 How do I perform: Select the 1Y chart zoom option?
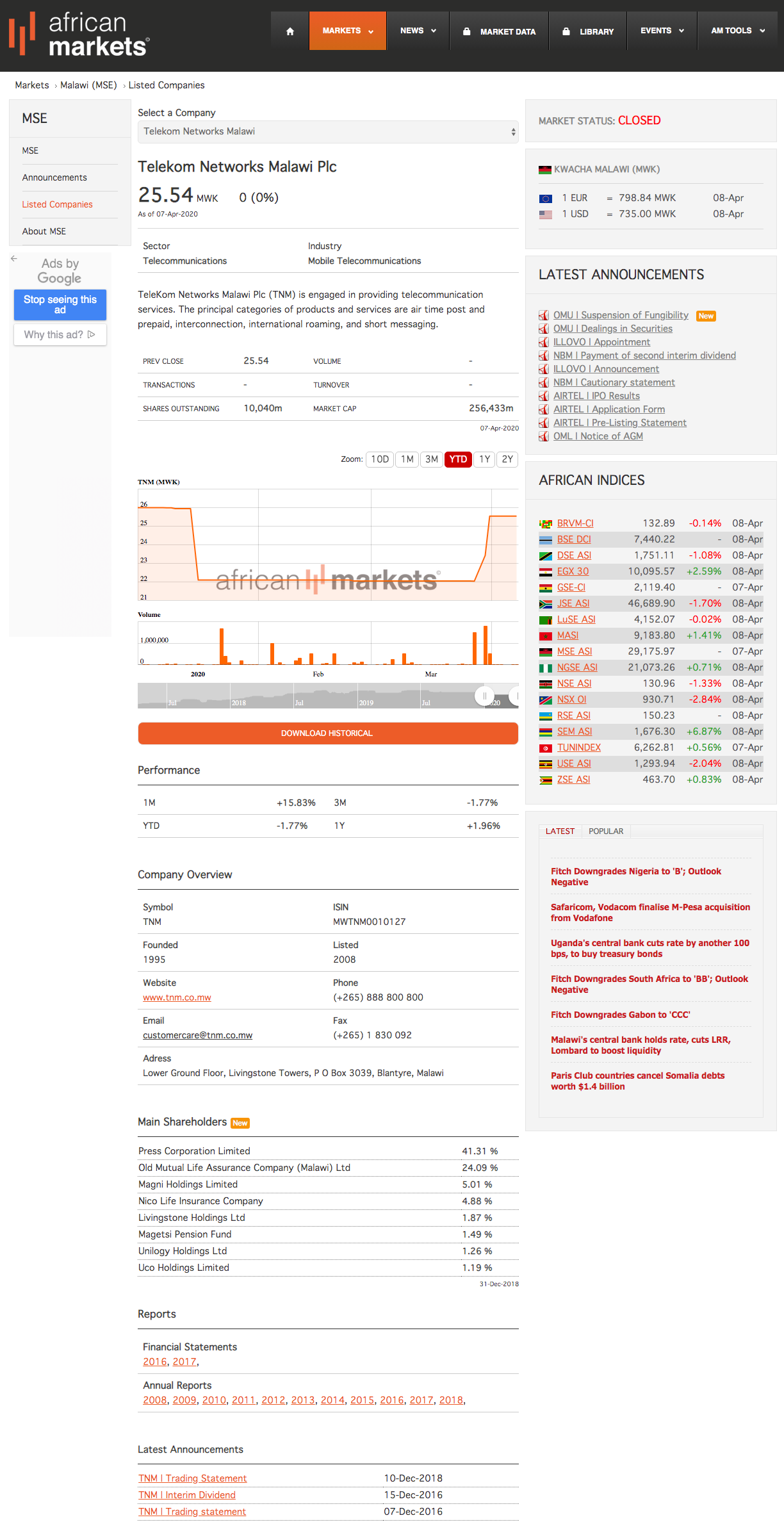coord(485,459)
